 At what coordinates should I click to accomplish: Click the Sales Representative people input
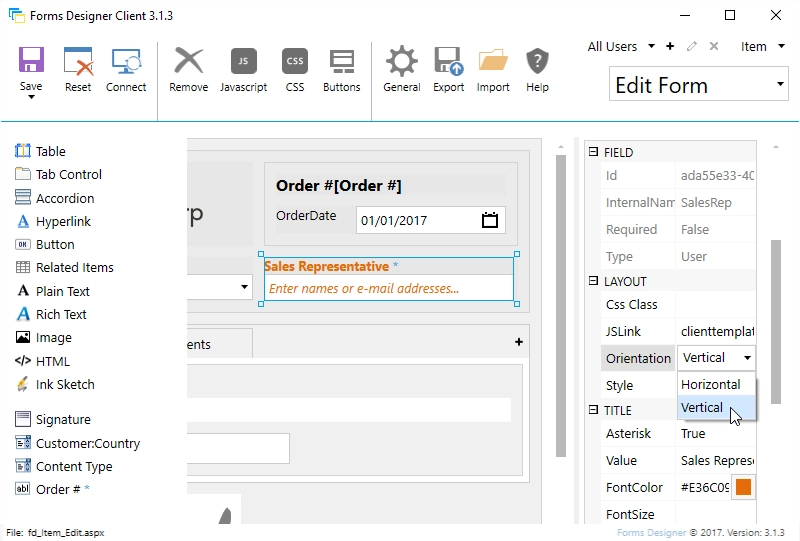tap(388, 289)
